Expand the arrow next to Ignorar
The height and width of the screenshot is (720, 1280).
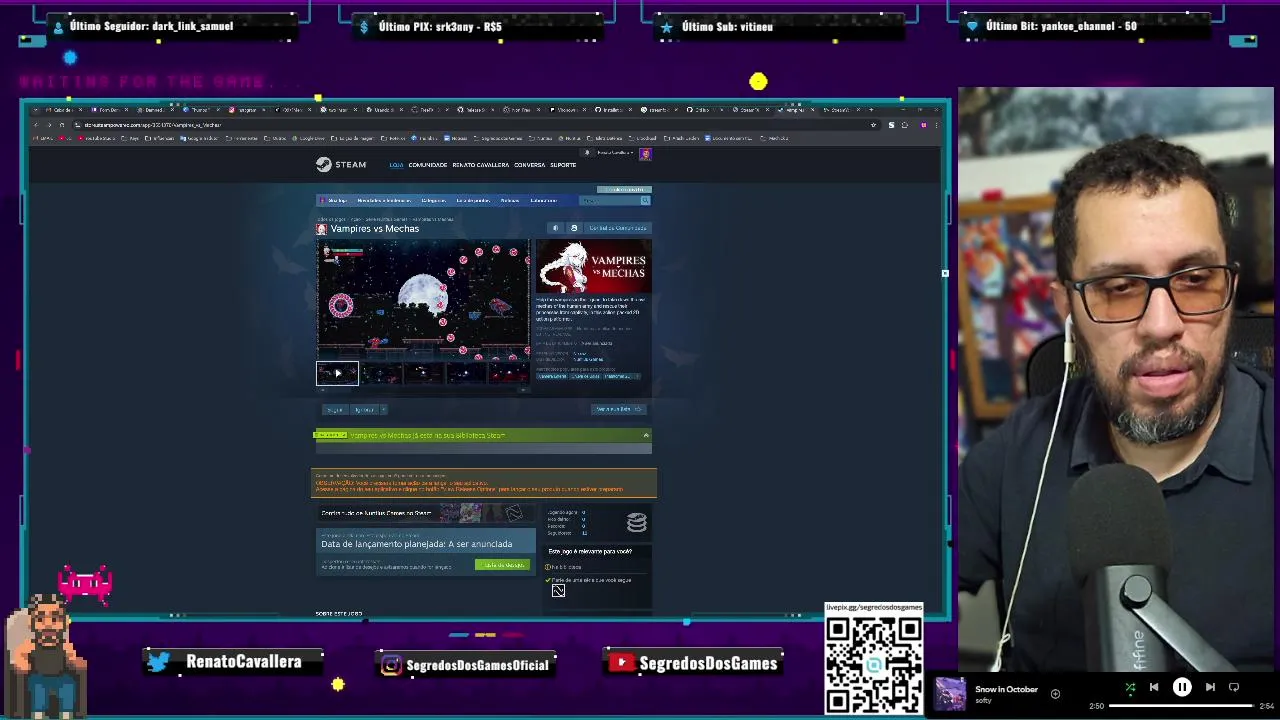tap(383, 409)
